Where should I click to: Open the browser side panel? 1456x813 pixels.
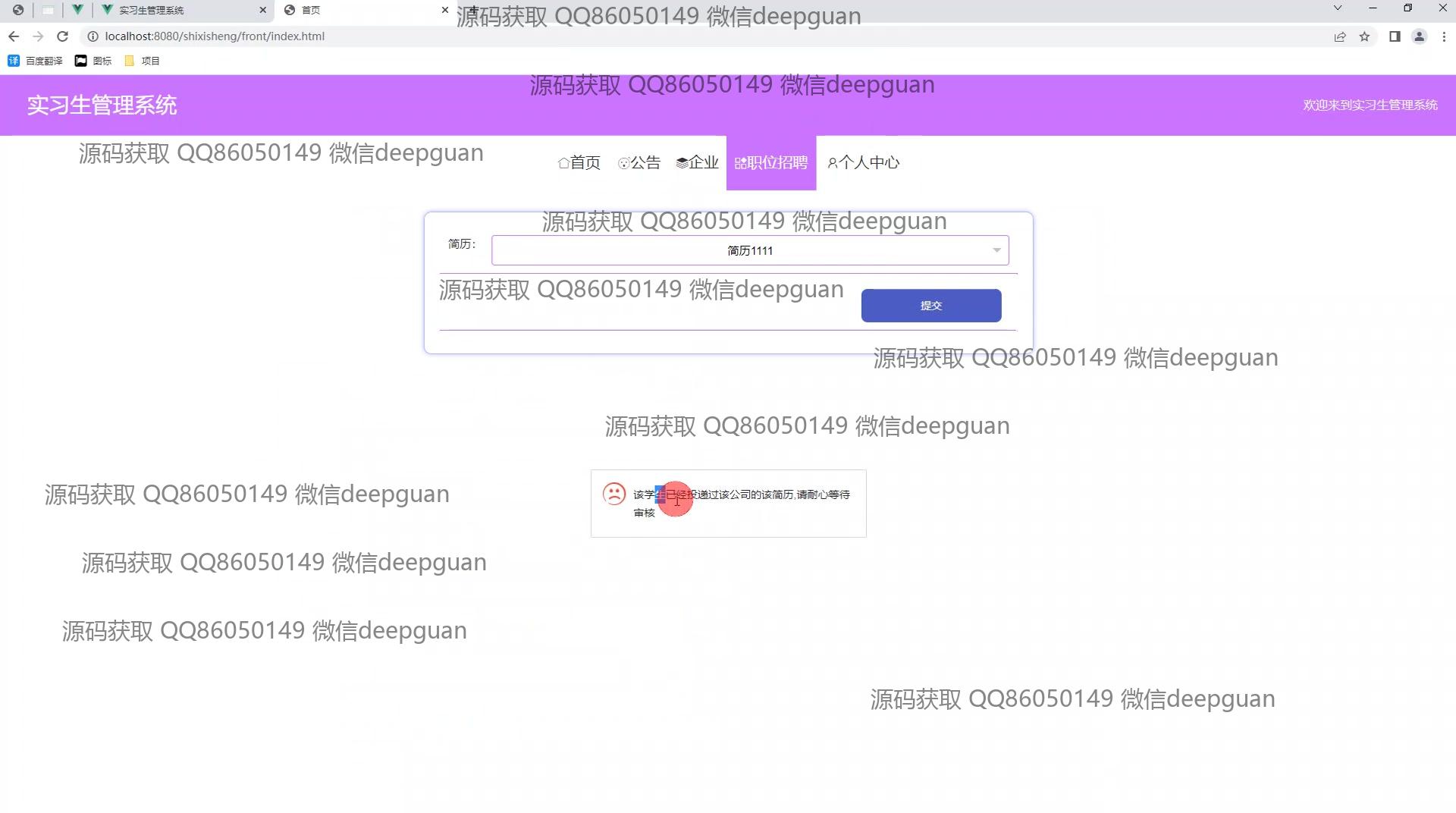click(x=1395, y=36)
